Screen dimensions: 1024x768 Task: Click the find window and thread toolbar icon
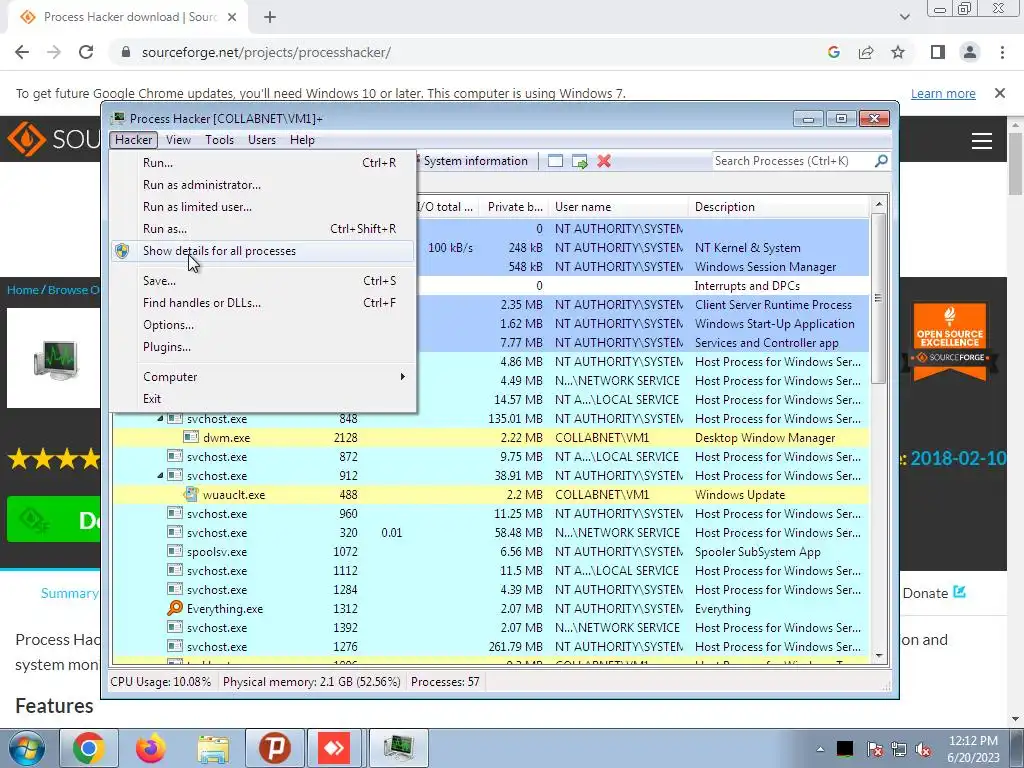point(579,161)
